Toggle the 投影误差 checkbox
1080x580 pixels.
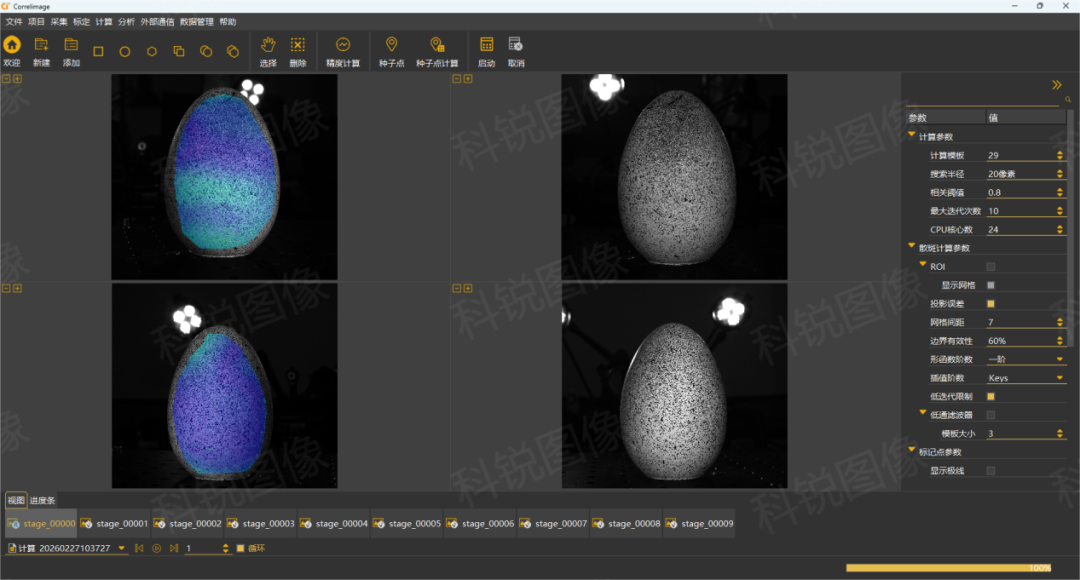(991, 304)
